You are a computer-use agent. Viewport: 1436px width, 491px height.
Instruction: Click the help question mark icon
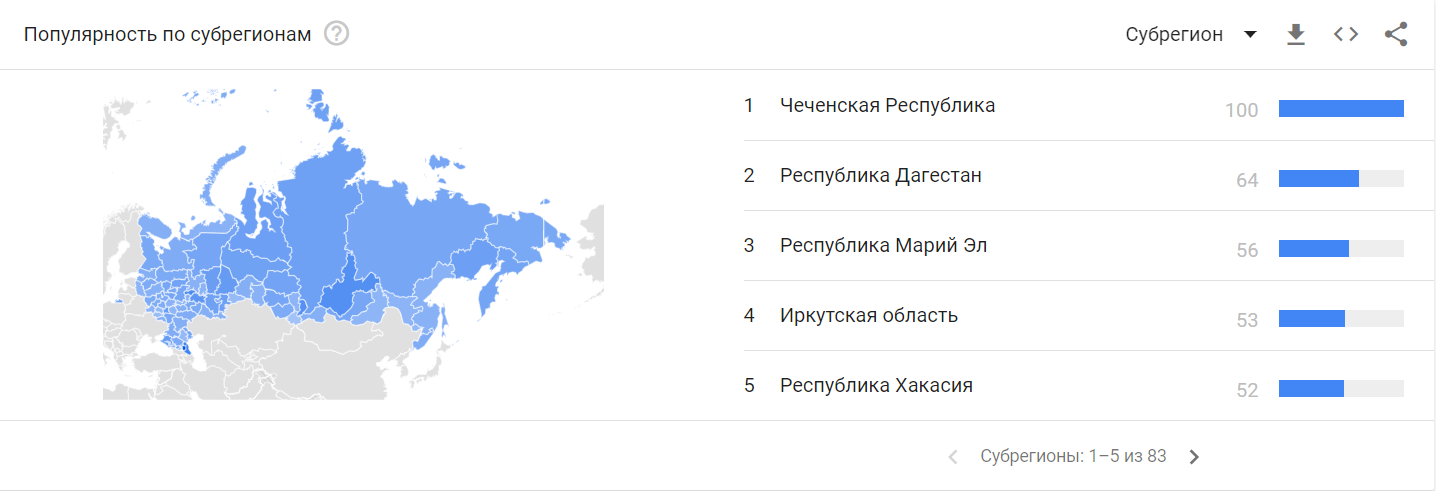(337, 34)
